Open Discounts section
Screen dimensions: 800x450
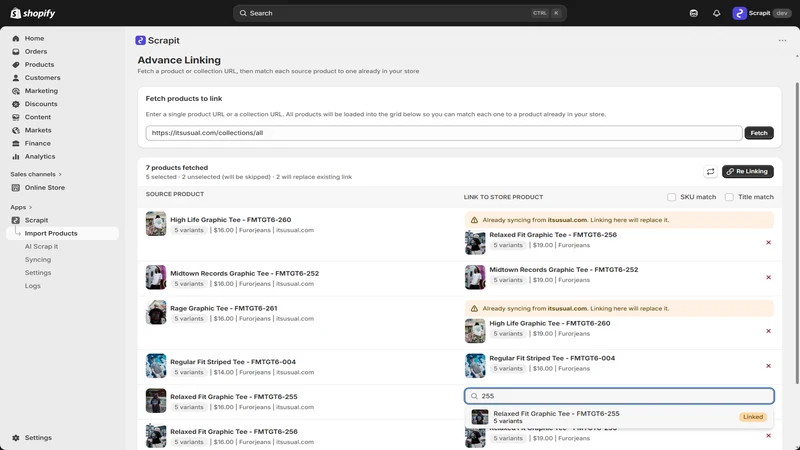click(41, 104)
